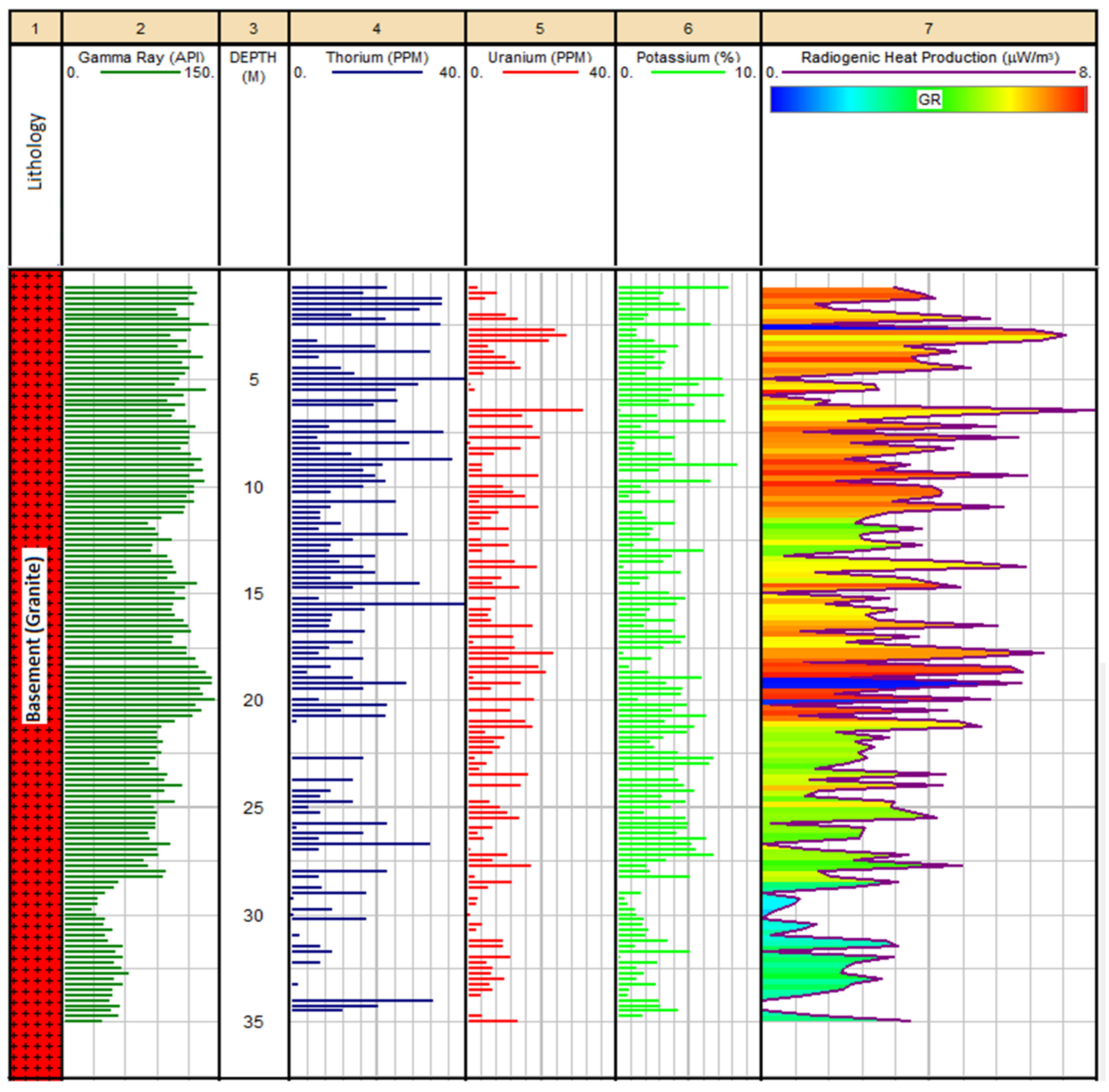1109x1092 pixels.
Task: Click track 5 header cell
Action: coord(540,29)
